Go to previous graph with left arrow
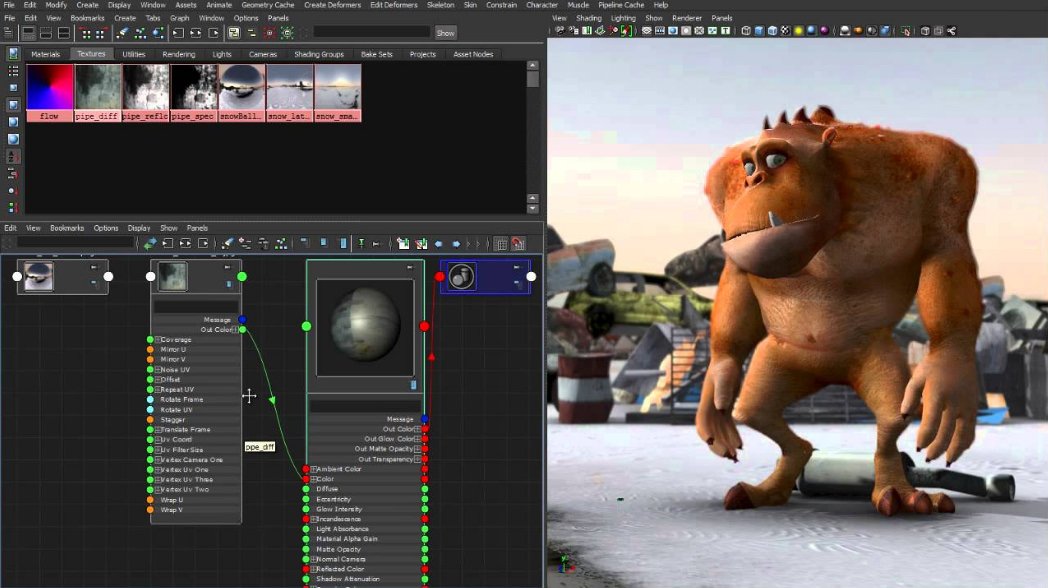The height and width of the screenshot is (588, 1048). (438, 244)
